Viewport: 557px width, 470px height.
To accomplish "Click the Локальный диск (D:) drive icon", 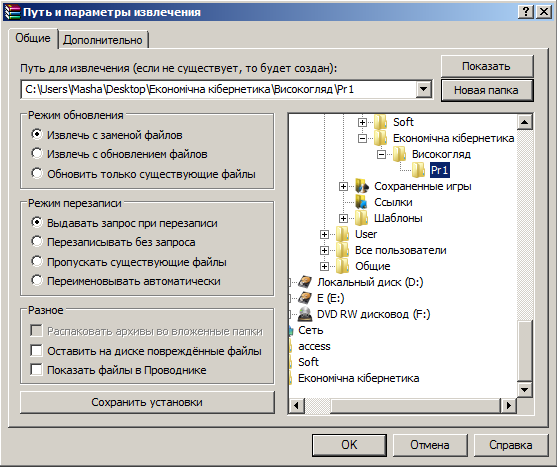I will coord(305,282).
